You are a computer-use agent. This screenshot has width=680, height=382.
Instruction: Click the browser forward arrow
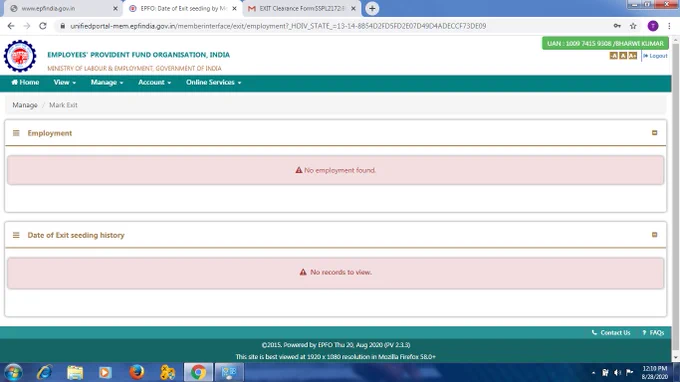(x=27, y=26)
